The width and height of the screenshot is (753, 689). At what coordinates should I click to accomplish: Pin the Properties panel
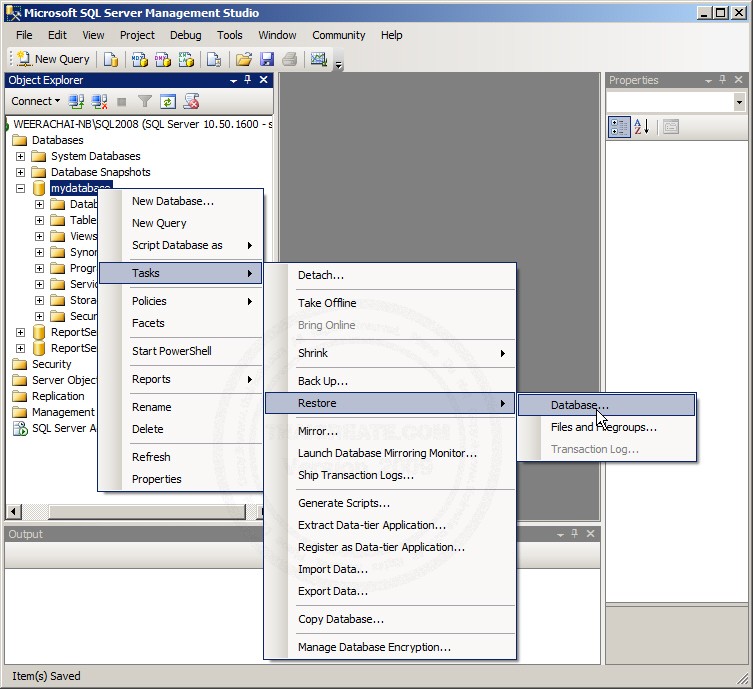point(723,80)
